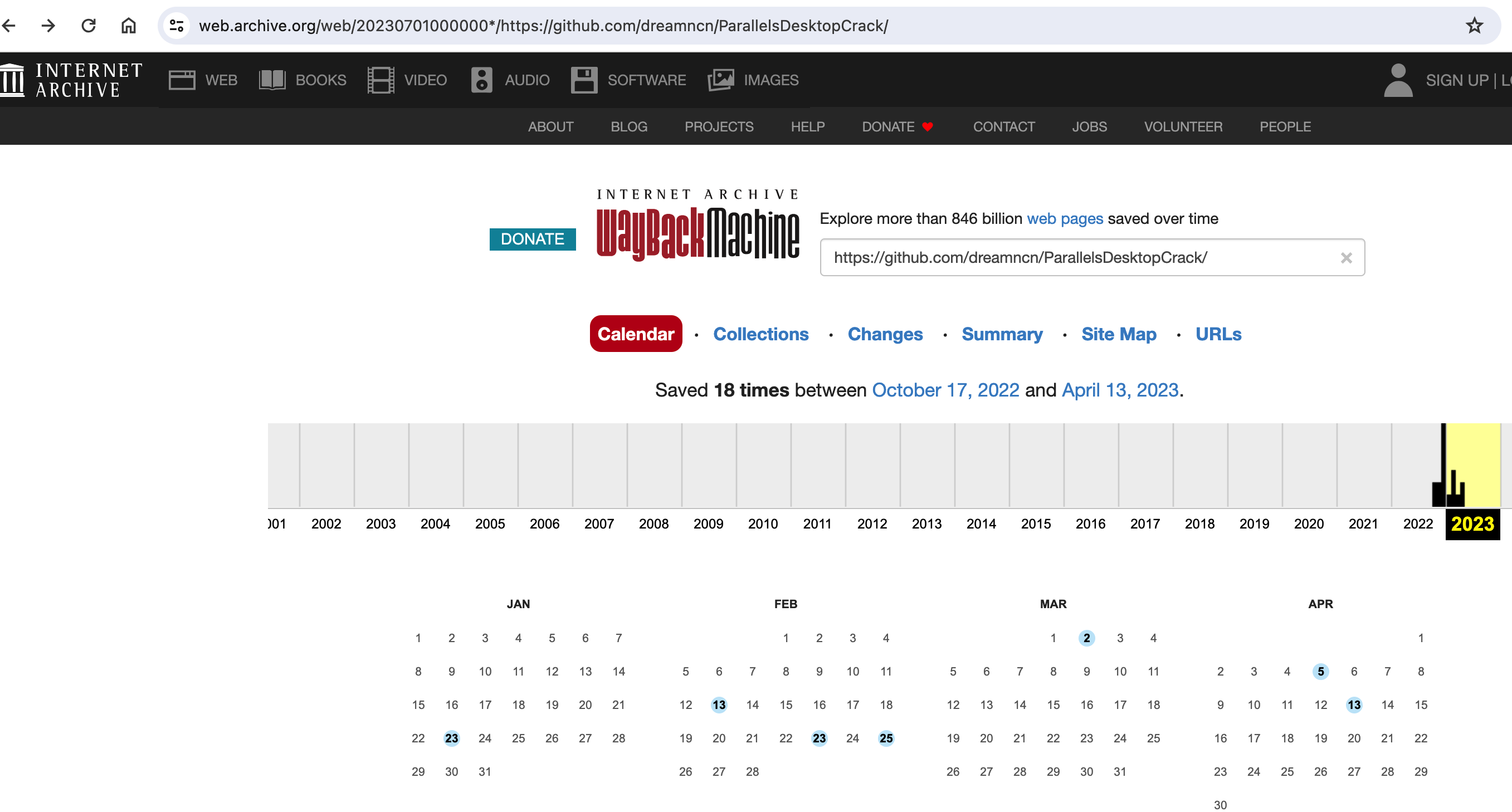
Task: Select 2022 in the year timeline
Action: click(x=1417, y=524)
